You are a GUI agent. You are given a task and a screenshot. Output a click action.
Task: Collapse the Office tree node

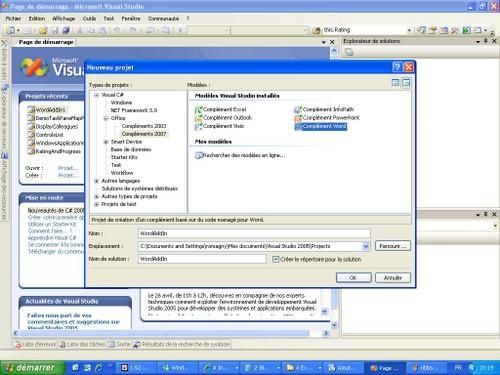click(x=106, y=118)
